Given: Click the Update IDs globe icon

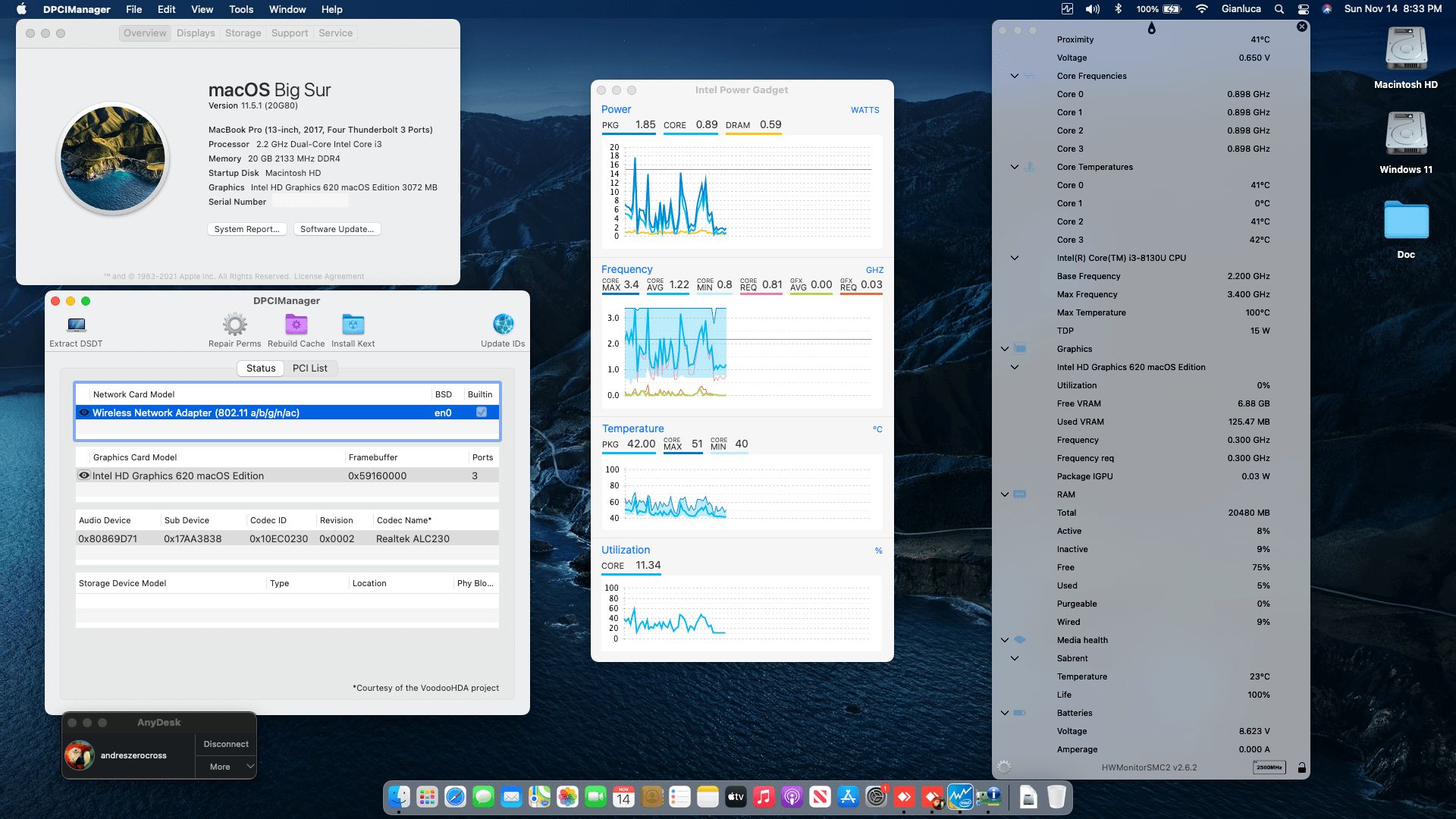Looking at the screenshot, I should (503, 325).
